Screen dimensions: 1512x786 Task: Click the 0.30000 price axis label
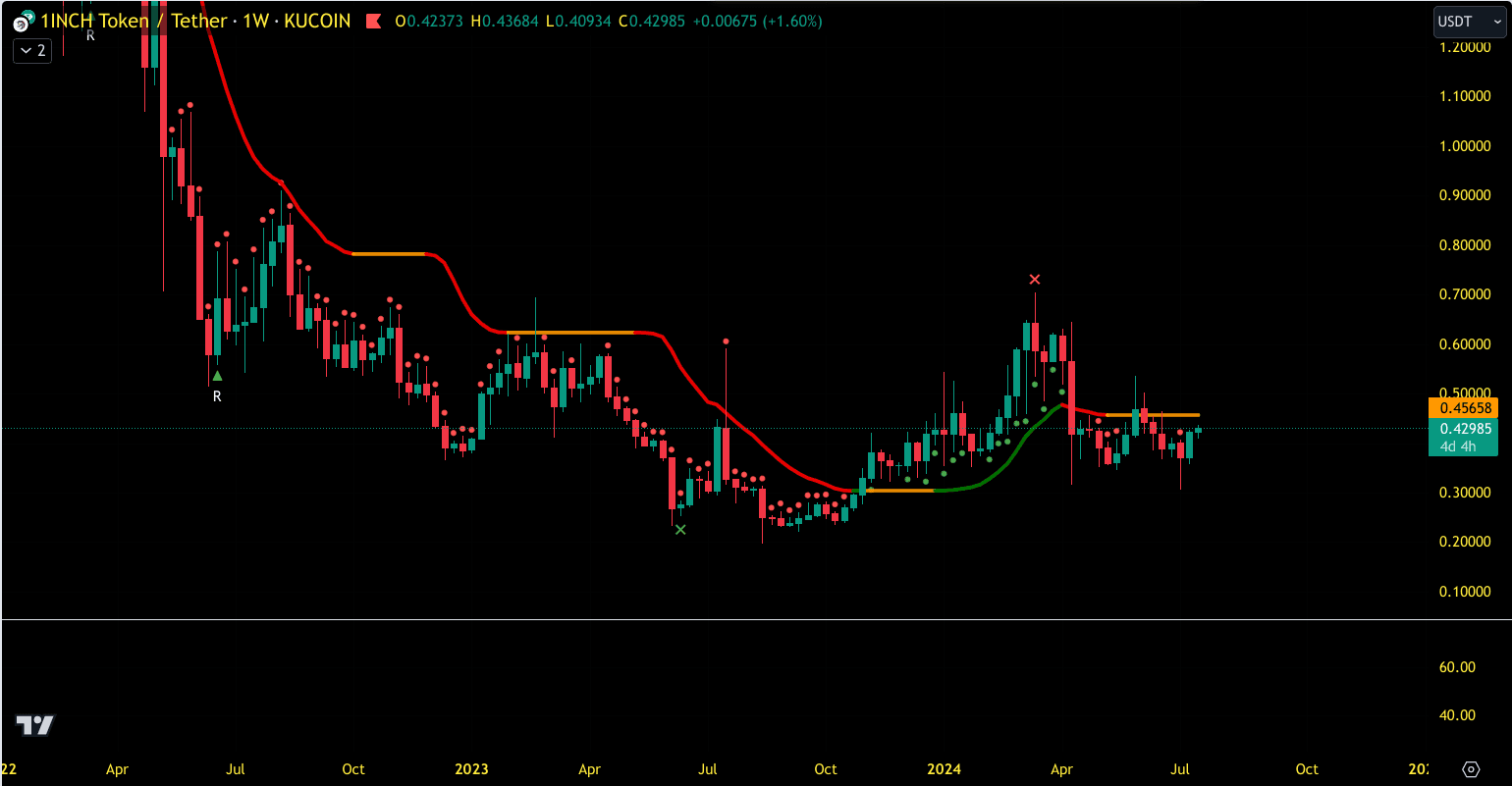pyautogui.click(x=1464, y=493)
